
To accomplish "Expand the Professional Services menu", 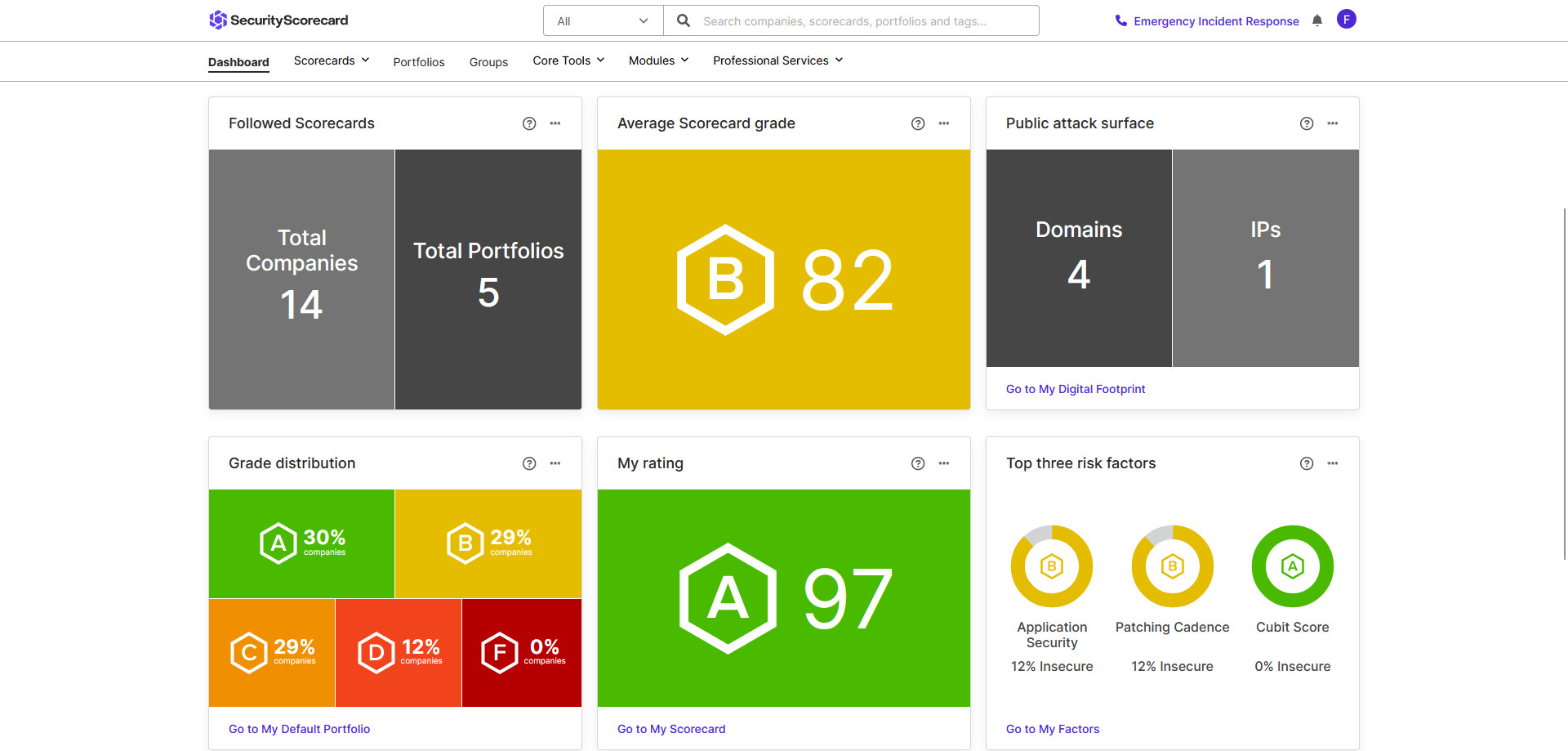I will point(777,60).
